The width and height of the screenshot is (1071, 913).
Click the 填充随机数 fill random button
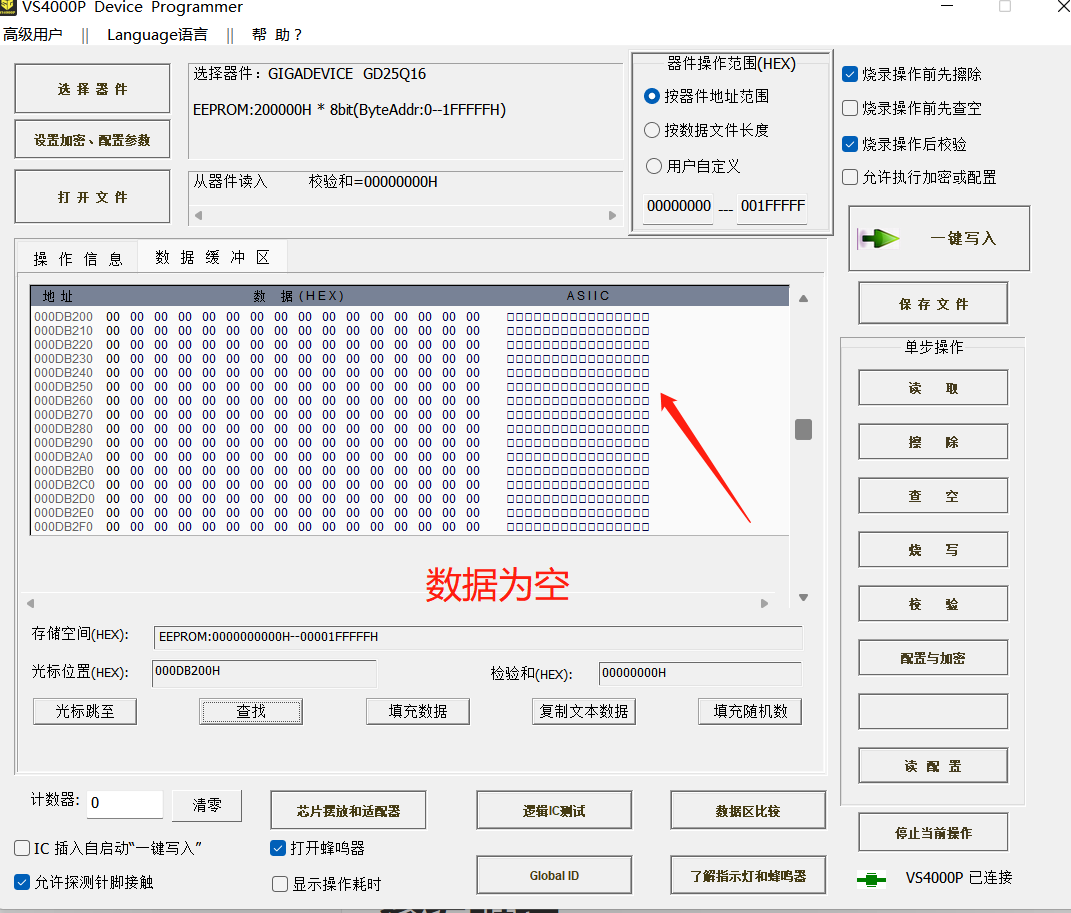[x=749, y=711]
